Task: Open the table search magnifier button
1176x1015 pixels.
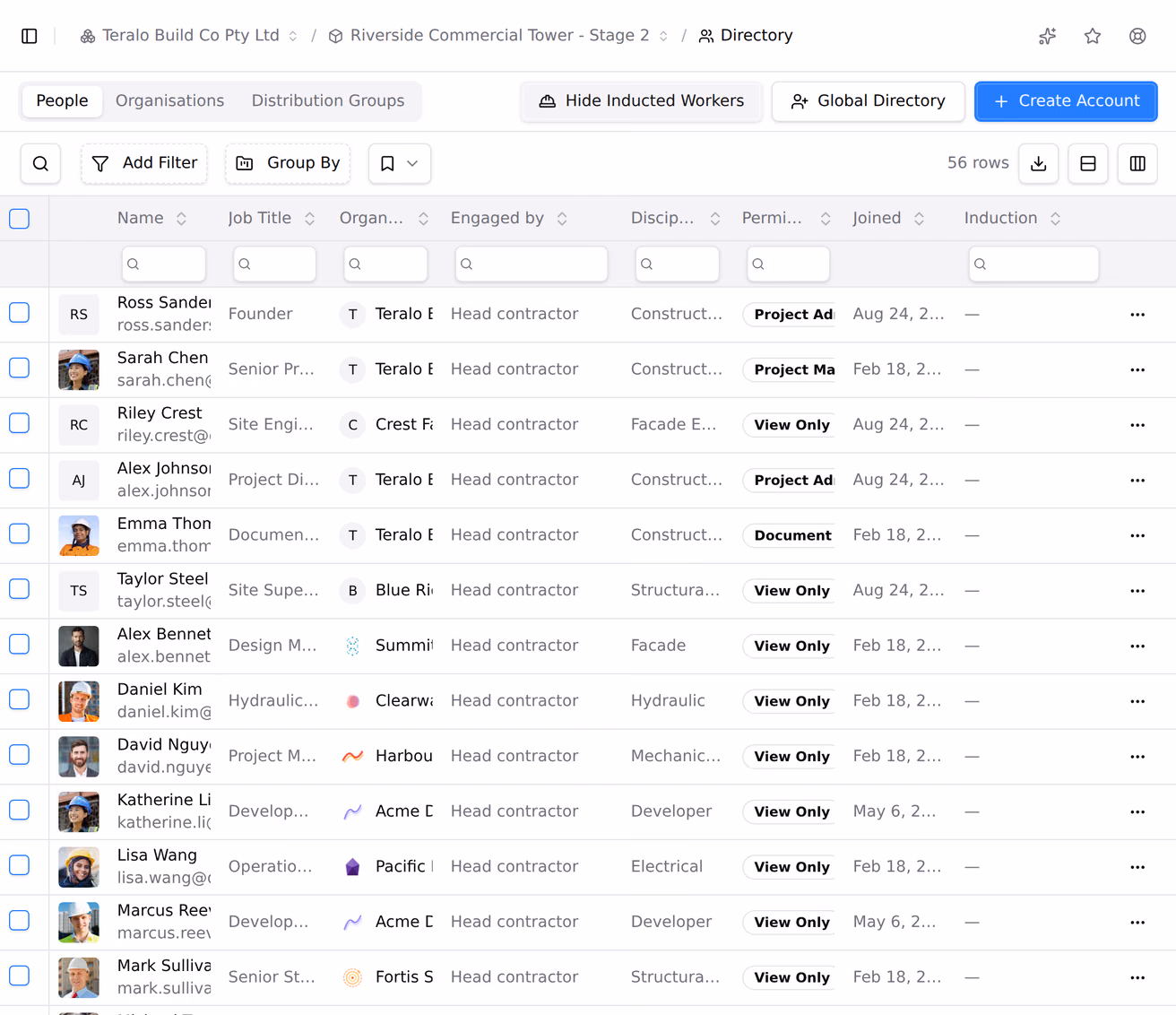Action: (x=40, y=163)
